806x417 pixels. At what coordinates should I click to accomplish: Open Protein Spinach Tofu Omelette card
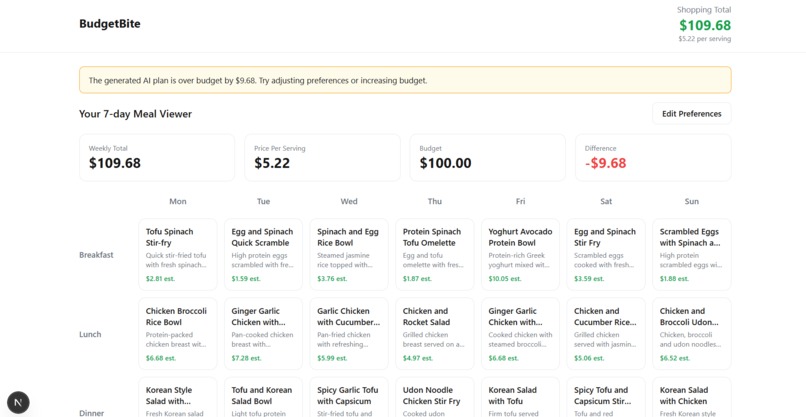(434, 255)
